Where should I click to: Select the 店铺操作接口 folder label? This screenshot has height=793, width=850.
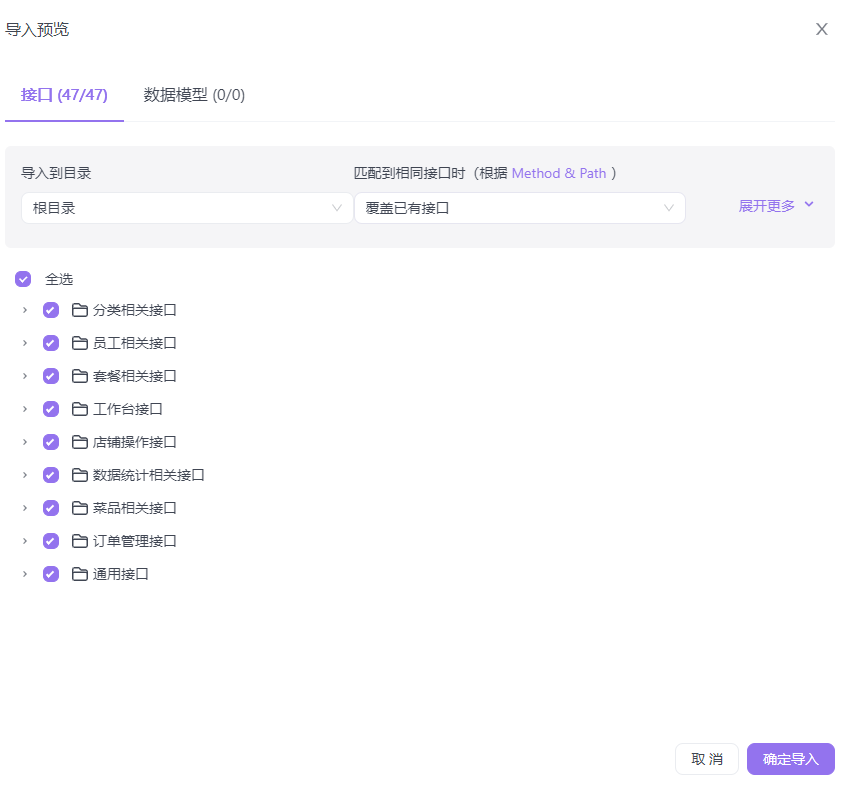(134, 442)
